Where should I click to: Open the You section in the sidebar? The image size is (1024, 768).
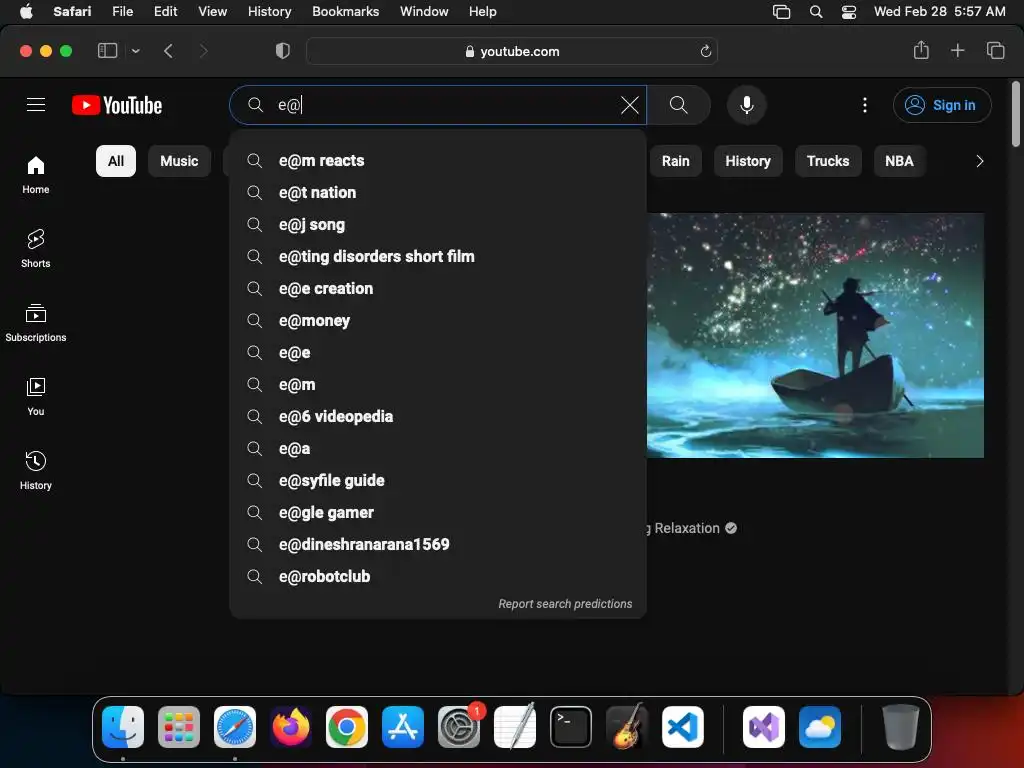click(x=36, y=396)
